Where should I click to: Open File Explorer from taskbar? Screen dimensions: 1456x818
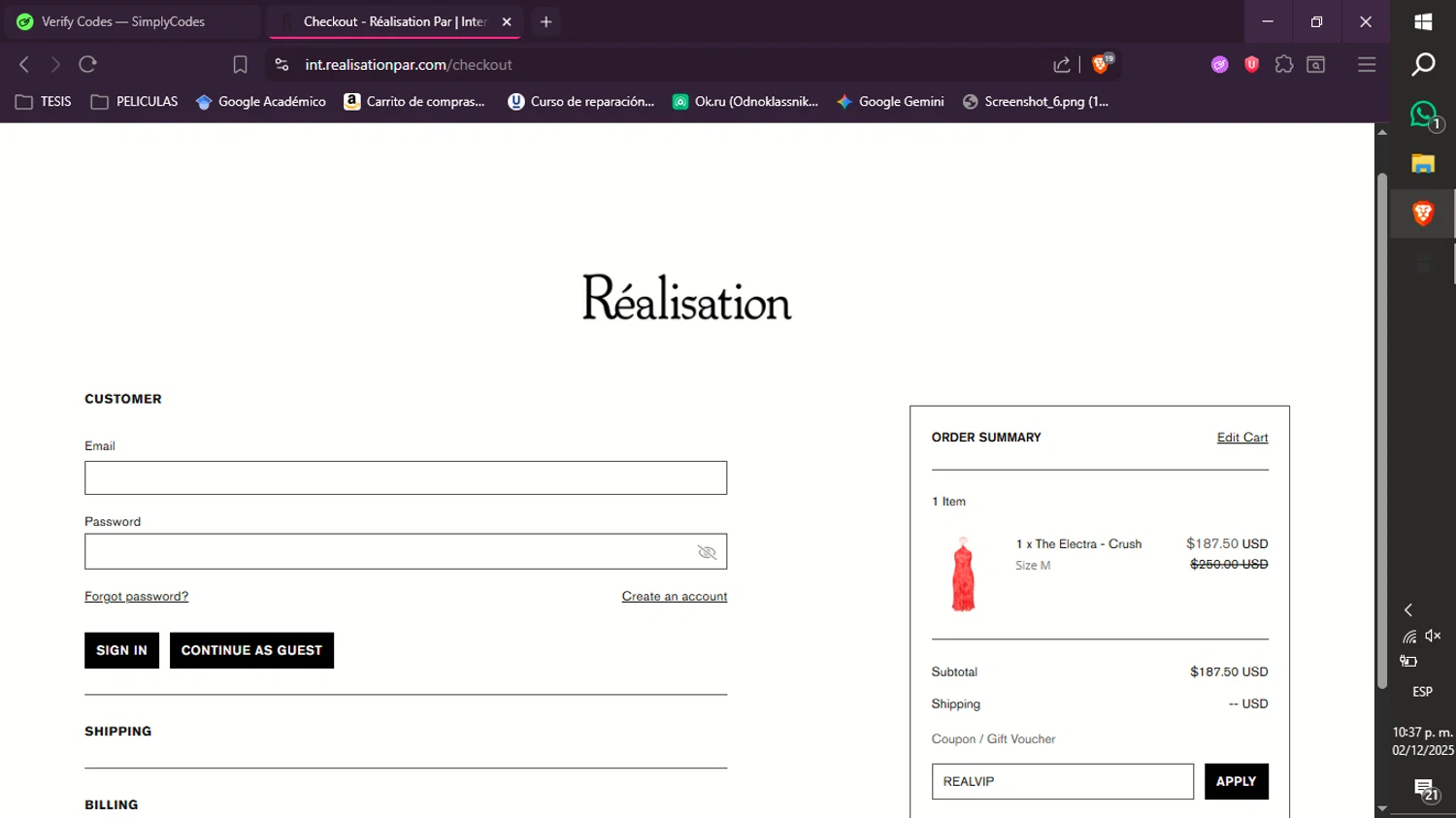click(1423, 164)
